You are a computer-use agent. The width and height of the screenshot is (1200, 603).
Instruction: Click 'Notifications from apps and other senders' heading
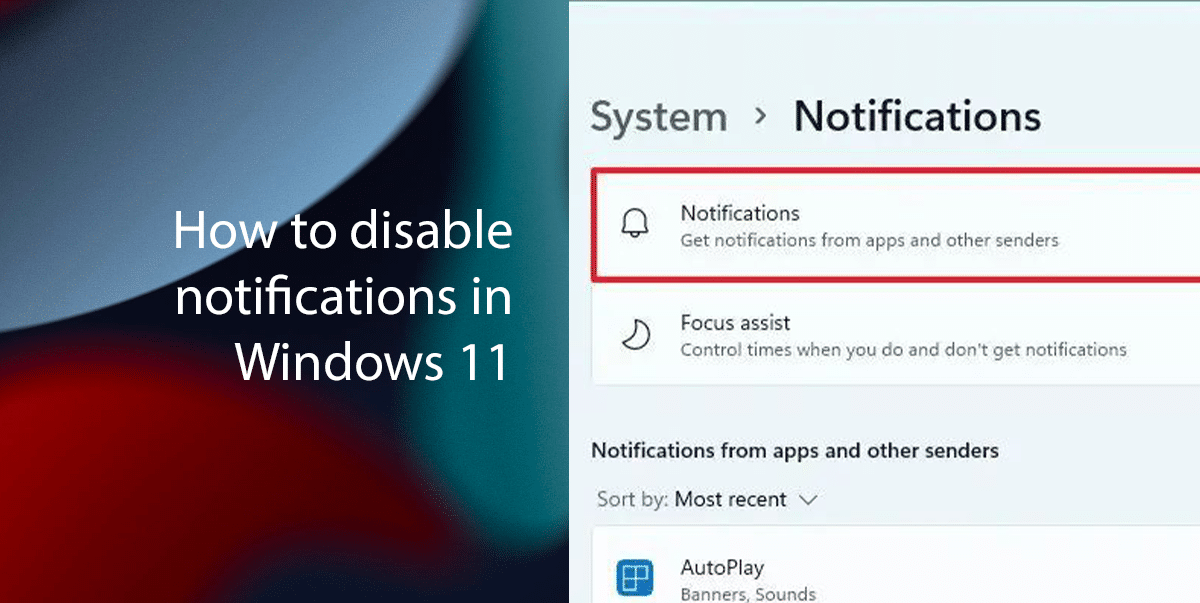click(794, 450)
